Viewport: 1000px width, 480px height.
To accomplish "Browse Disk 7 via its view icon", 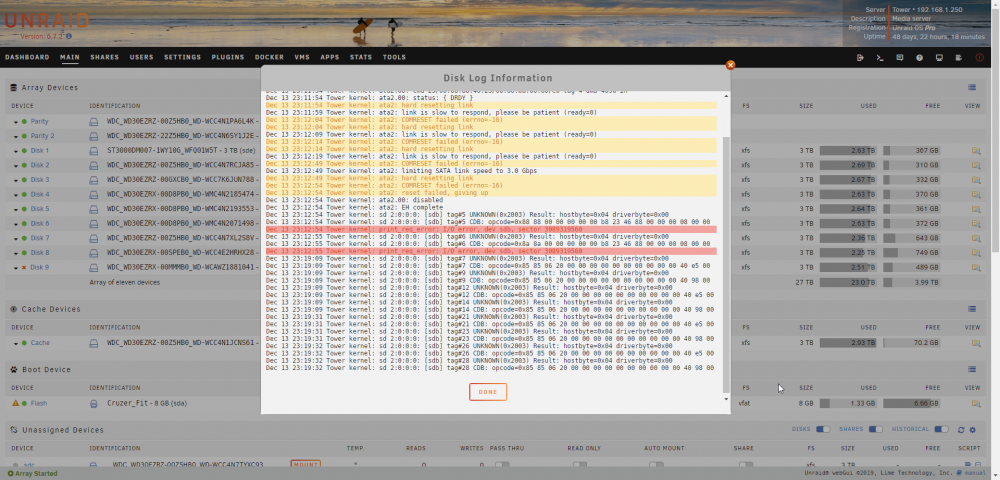I will pyautogui.click(x=976, y=238).
